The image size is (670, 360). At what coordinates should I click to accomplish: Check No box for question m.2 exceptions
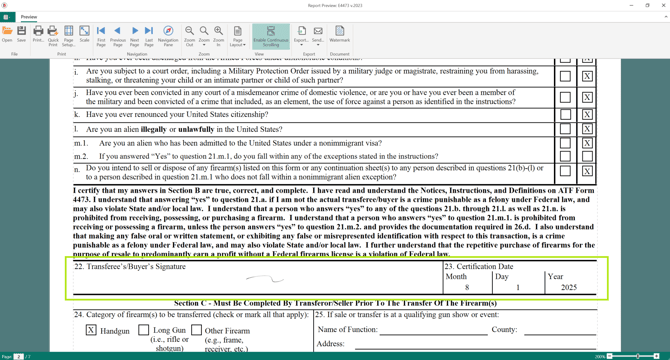(587, 156)
